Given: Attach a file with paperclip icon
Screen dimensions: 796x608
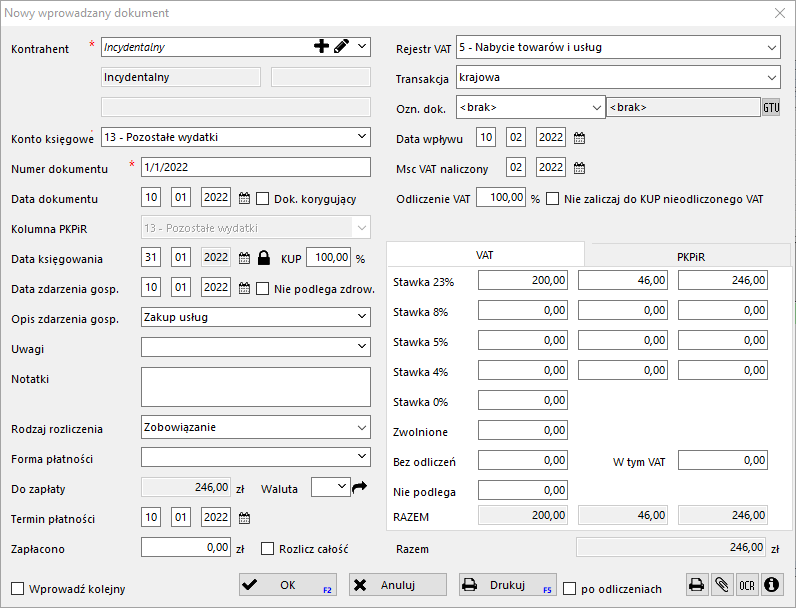Looking at the screenshot, I should 721,585.
